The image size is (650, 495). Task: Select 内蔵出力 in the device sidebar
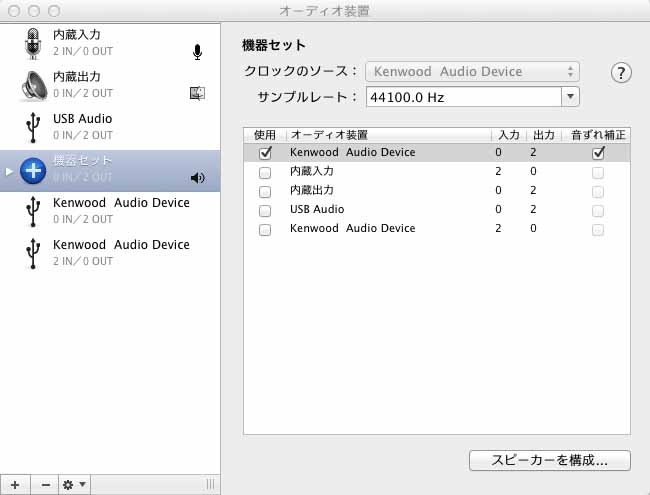coord(110,86)
